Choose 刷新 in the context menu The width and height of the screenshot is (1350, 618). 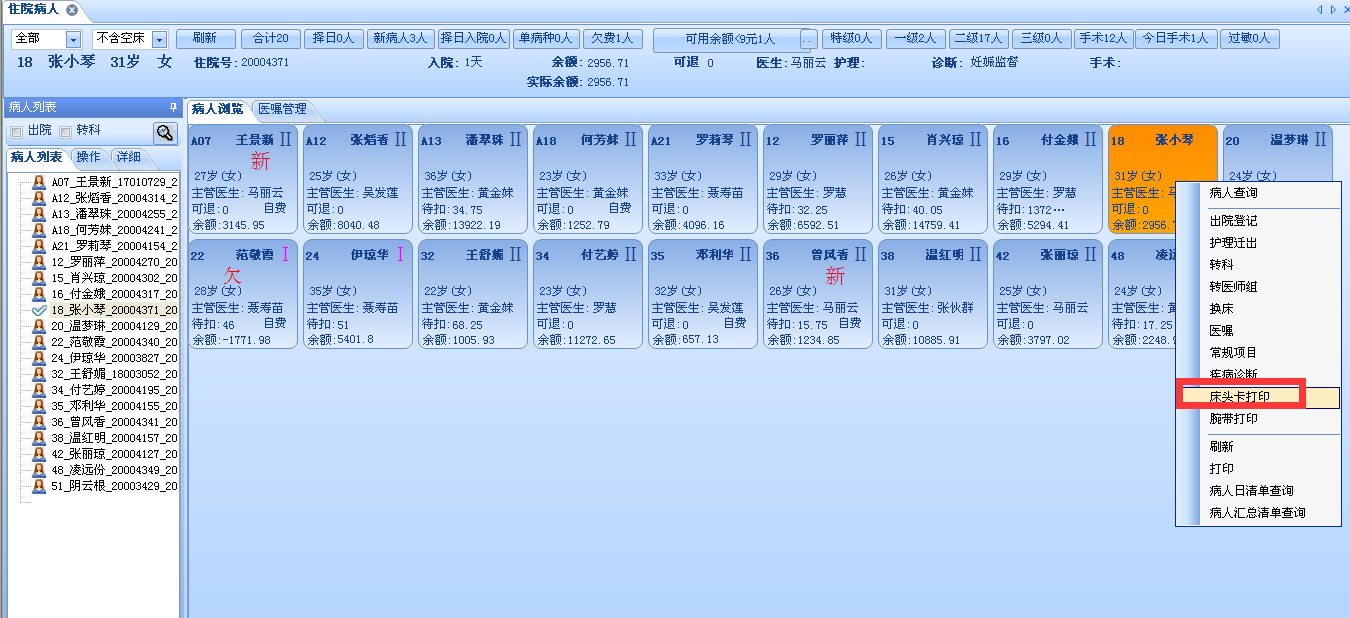click(1258, 447)
